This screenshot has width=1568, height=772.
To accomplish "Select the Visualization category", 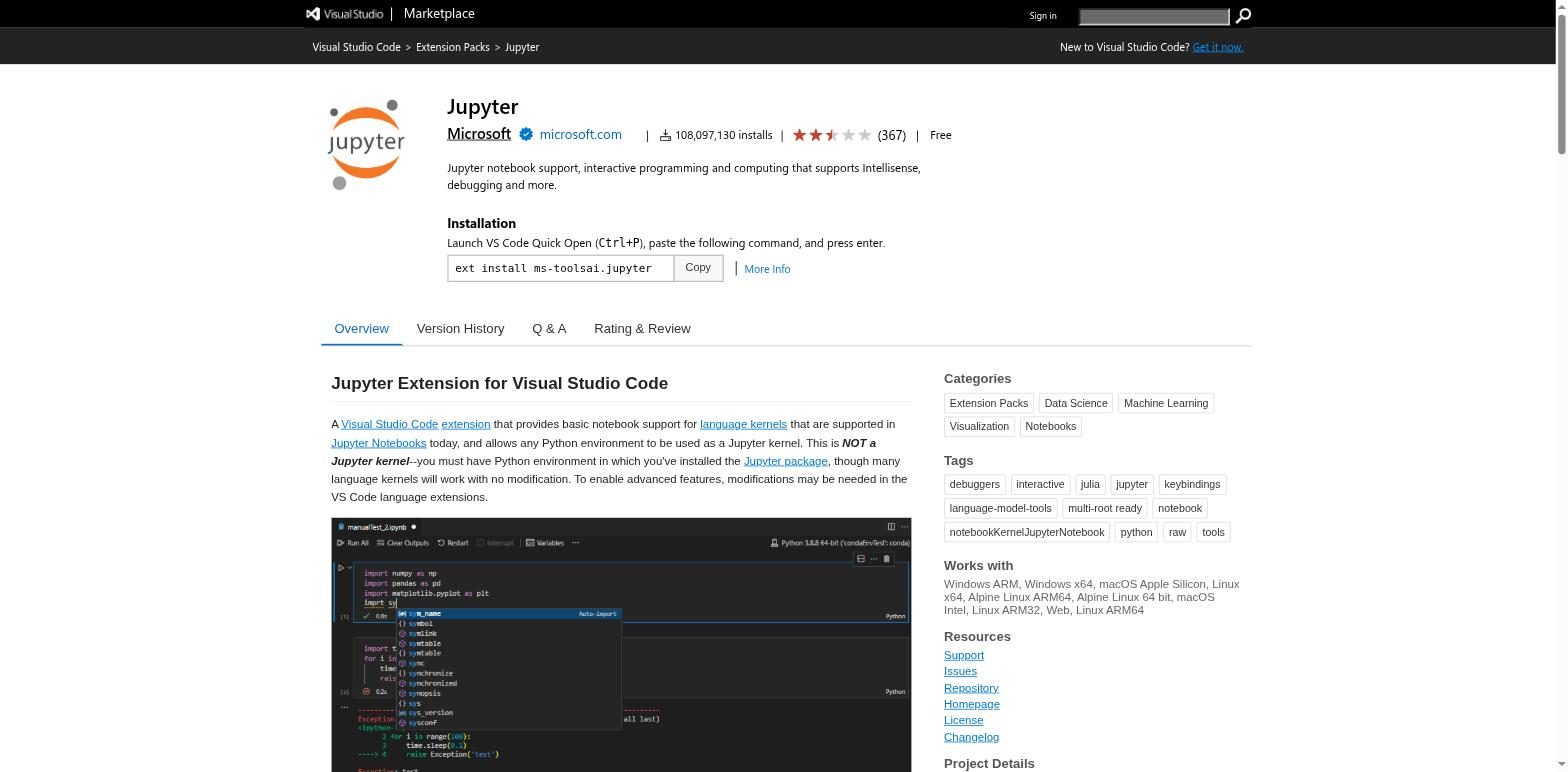I will tap(979, 426).
